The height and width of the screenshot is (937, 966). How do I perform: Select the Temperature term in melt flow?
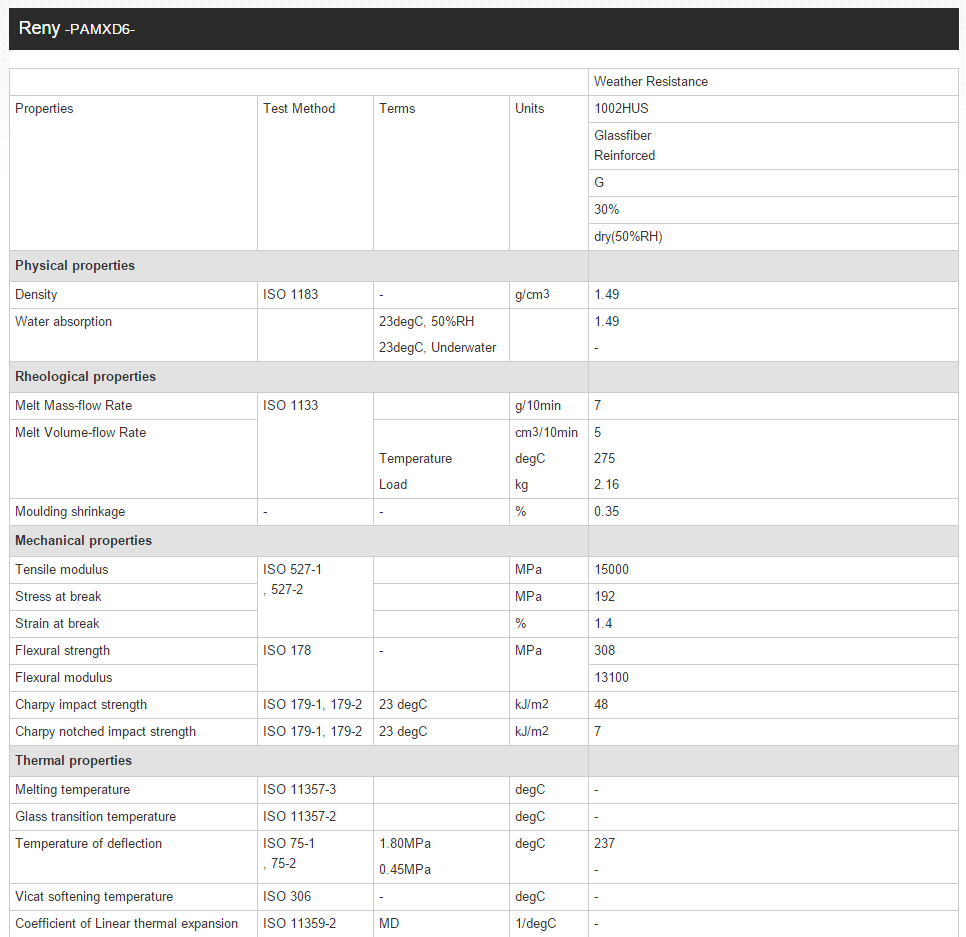pyautogui.click(x=415, y=458)
